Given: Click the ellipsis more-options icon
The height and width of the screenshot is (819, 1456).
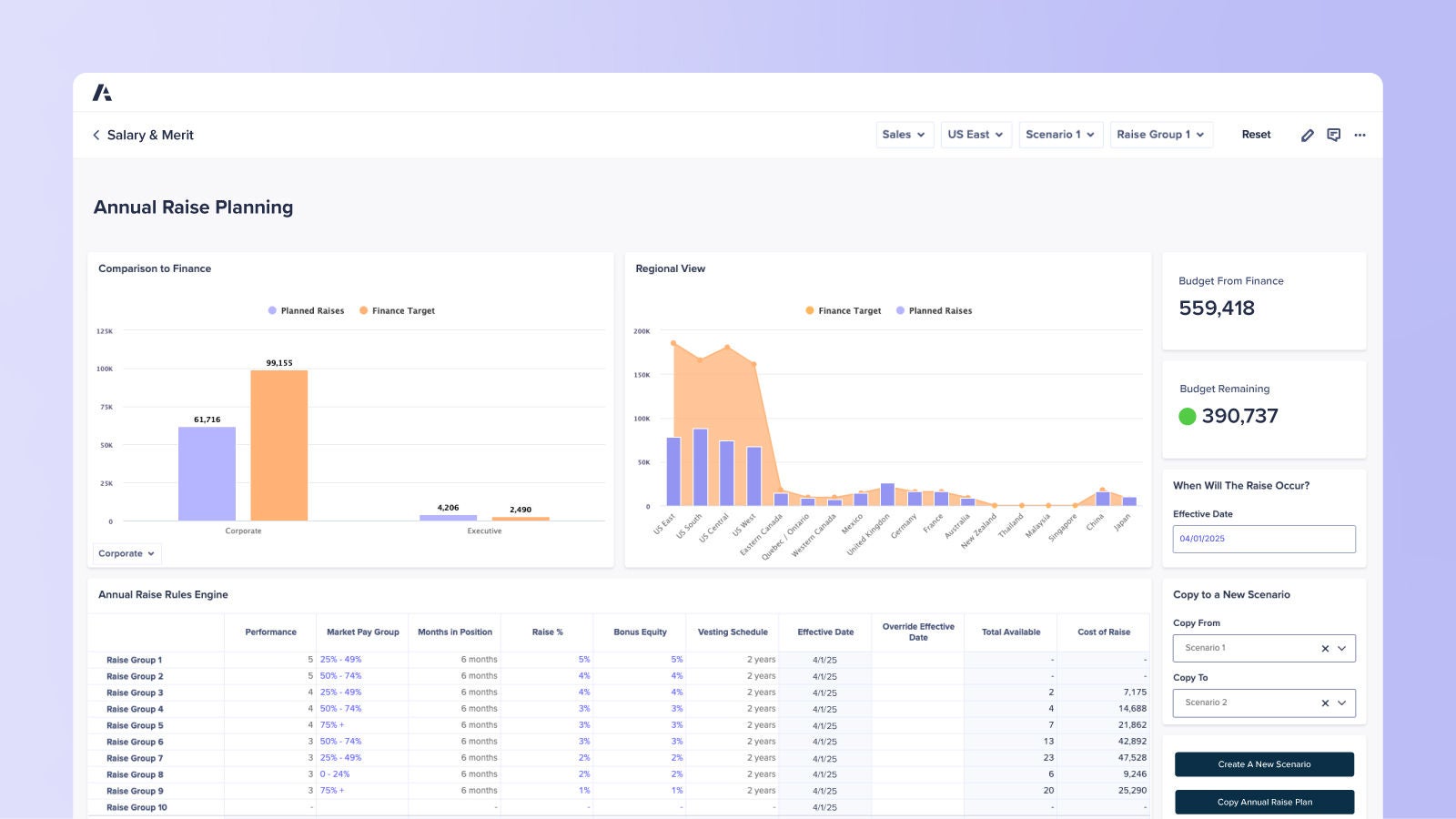Looking at the screenshot, I should tap(1360, 135).
